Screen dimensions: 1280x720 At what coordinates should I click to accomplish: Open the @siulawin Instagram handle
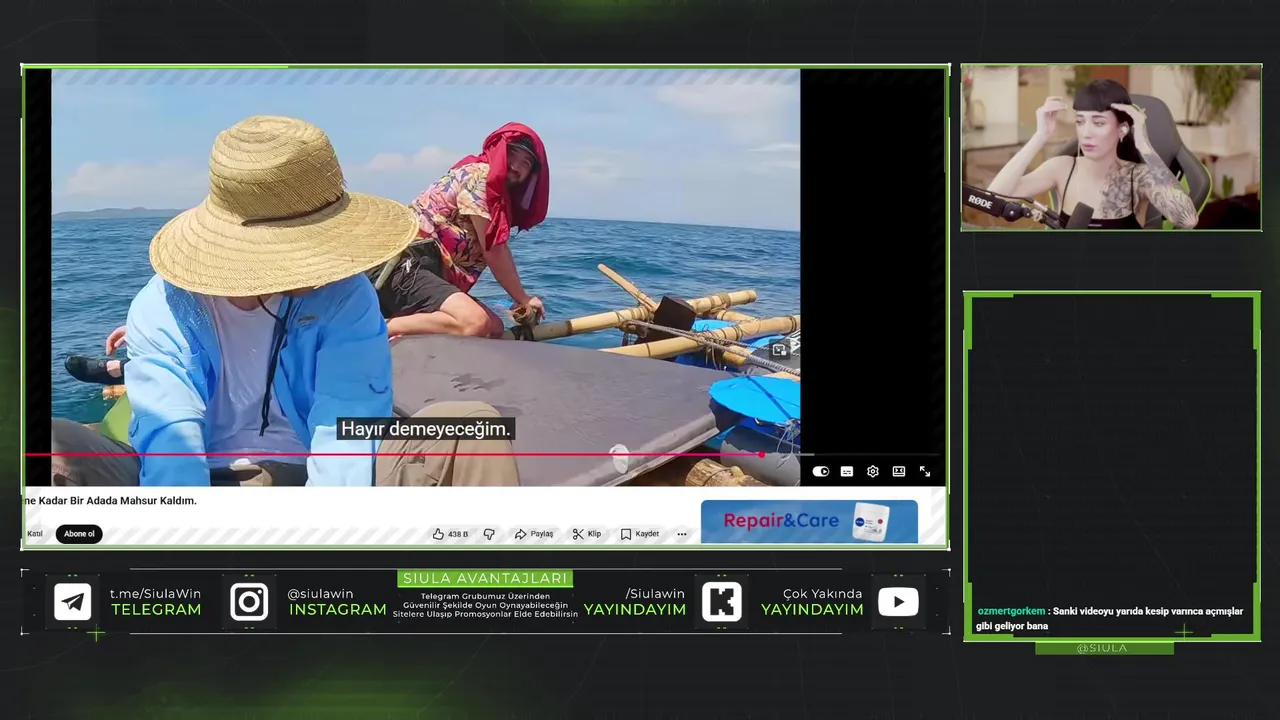click(320, 594)
